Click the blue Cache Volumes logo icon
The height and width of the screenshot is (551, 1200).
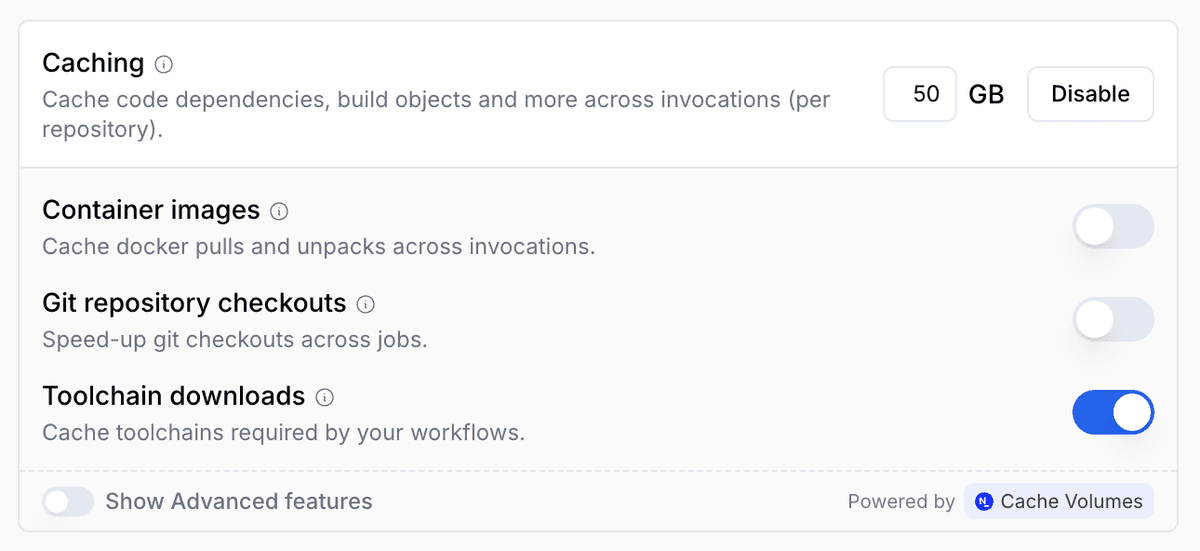tap(984, 502)
